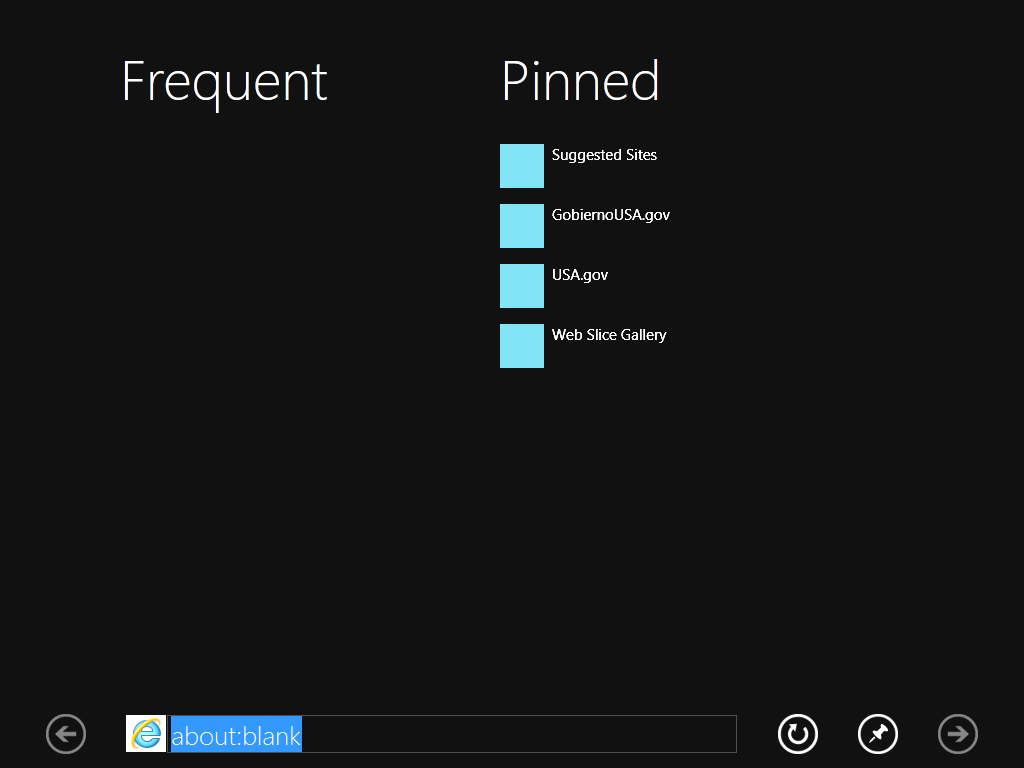Viewport: 1024px width, 768px height.
Task: Click the GobiernoUSA.gov text label
Action: coord(611,215)
